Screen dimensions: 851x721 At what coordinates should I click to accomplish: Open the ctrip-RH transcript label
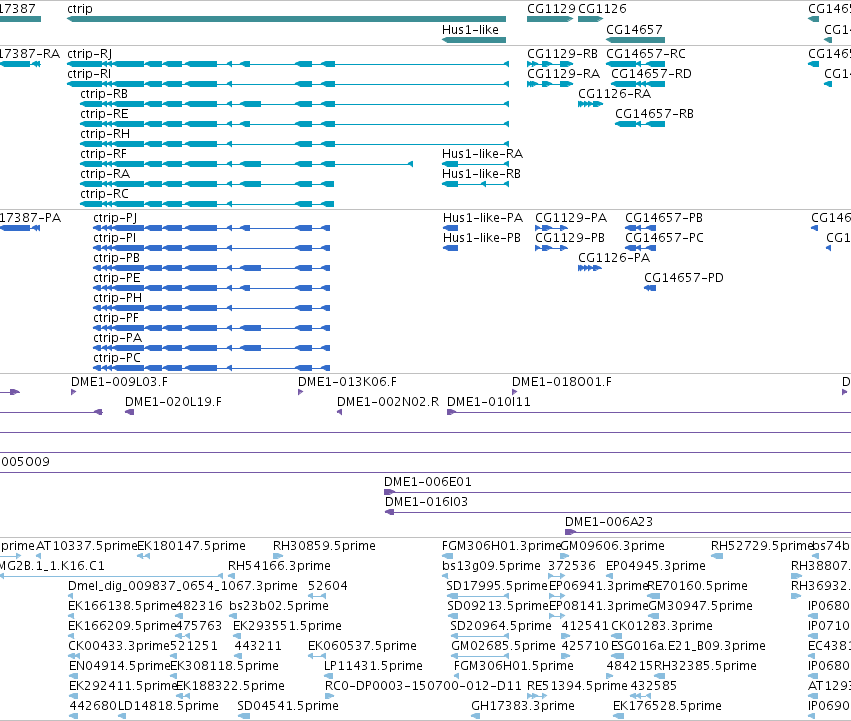click(x=105, y=134)
